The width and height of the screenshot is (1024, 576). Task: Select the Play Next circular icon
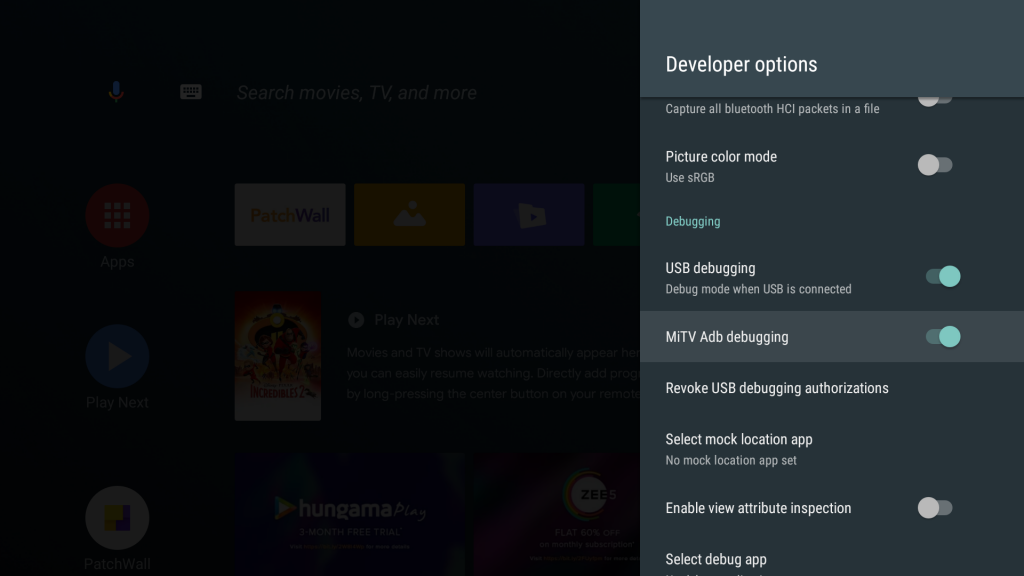[118, 357]
